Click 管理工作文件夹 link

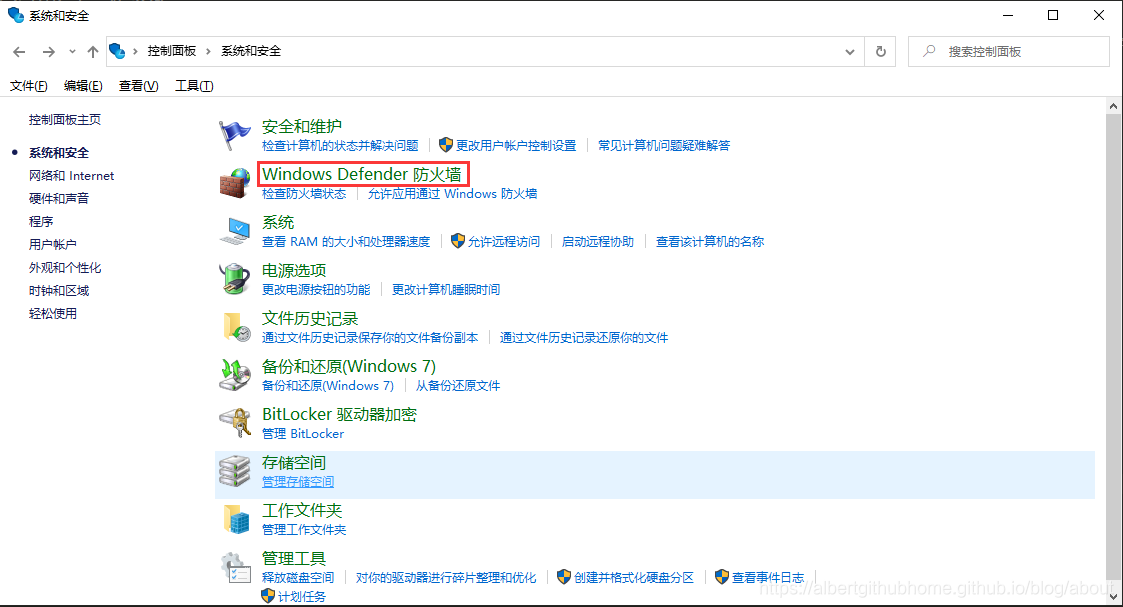(304, 529)
